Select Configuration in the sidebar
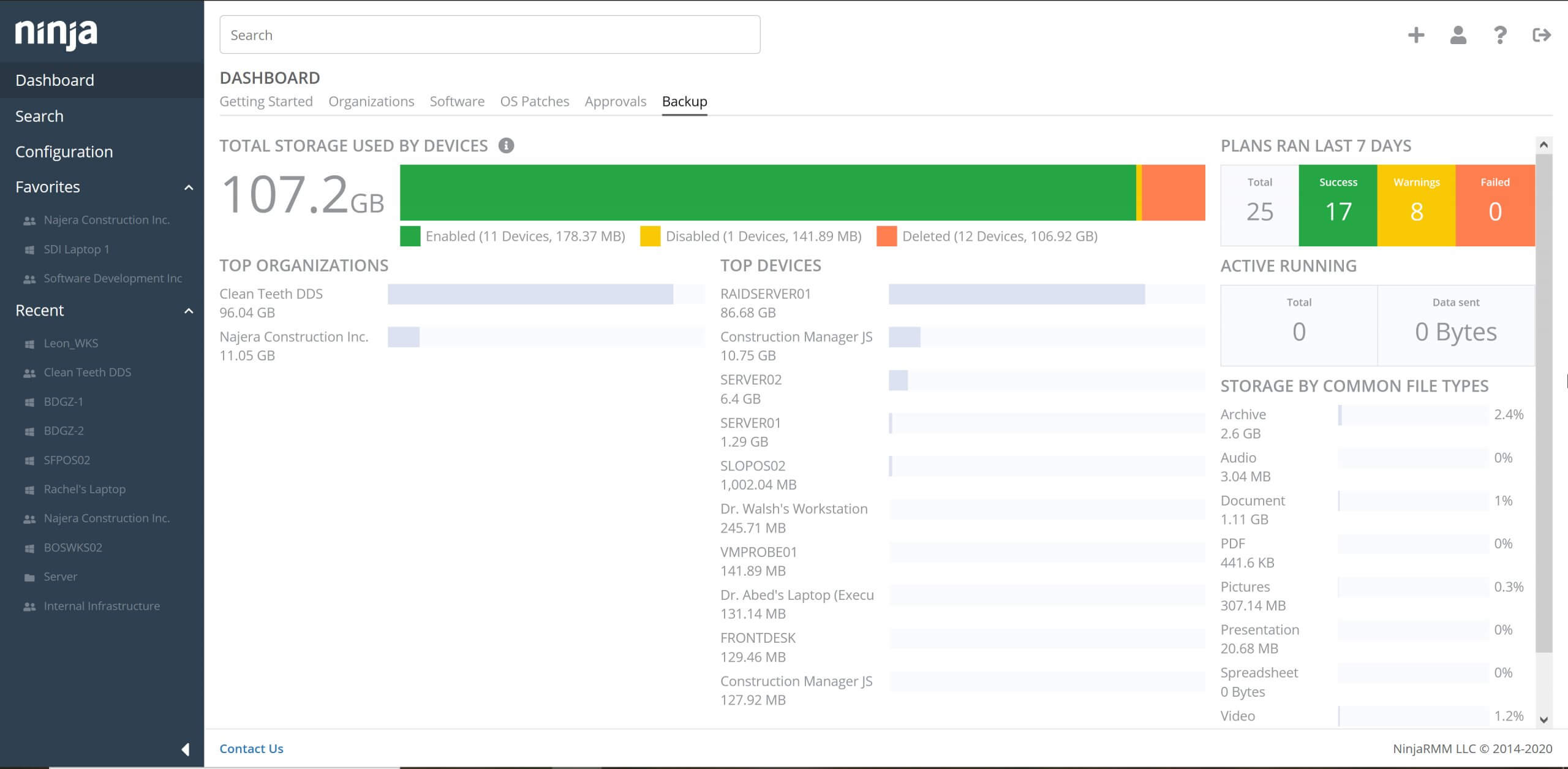The image size is (1568, 769). point(64,151)
